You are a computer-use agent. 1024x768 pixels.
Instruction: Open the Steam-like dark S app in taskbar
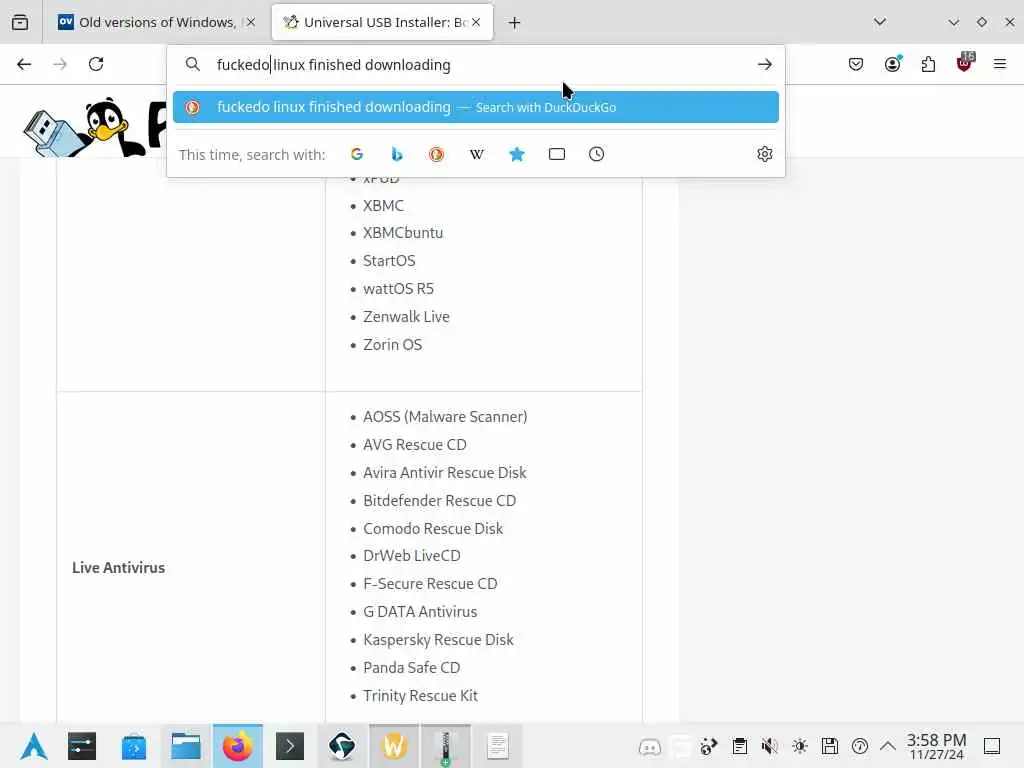pyautogui.click(x=342, y=746)
